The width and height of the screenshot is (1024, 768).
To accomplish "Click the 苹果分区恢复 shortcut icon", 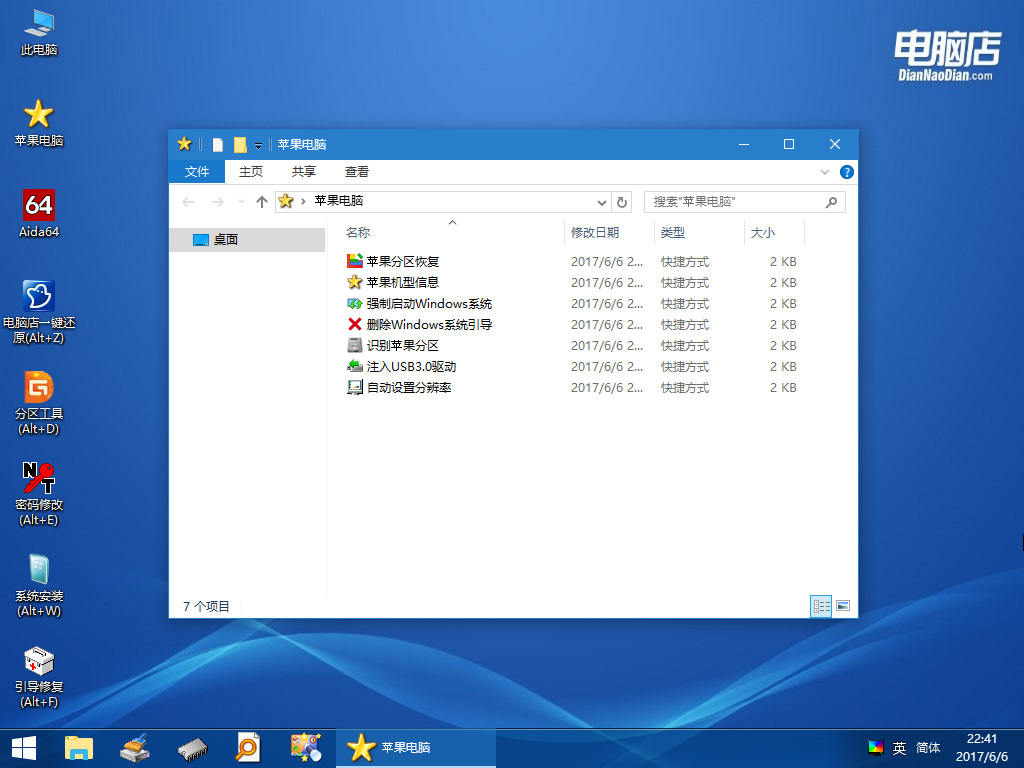I will (355, 261).
